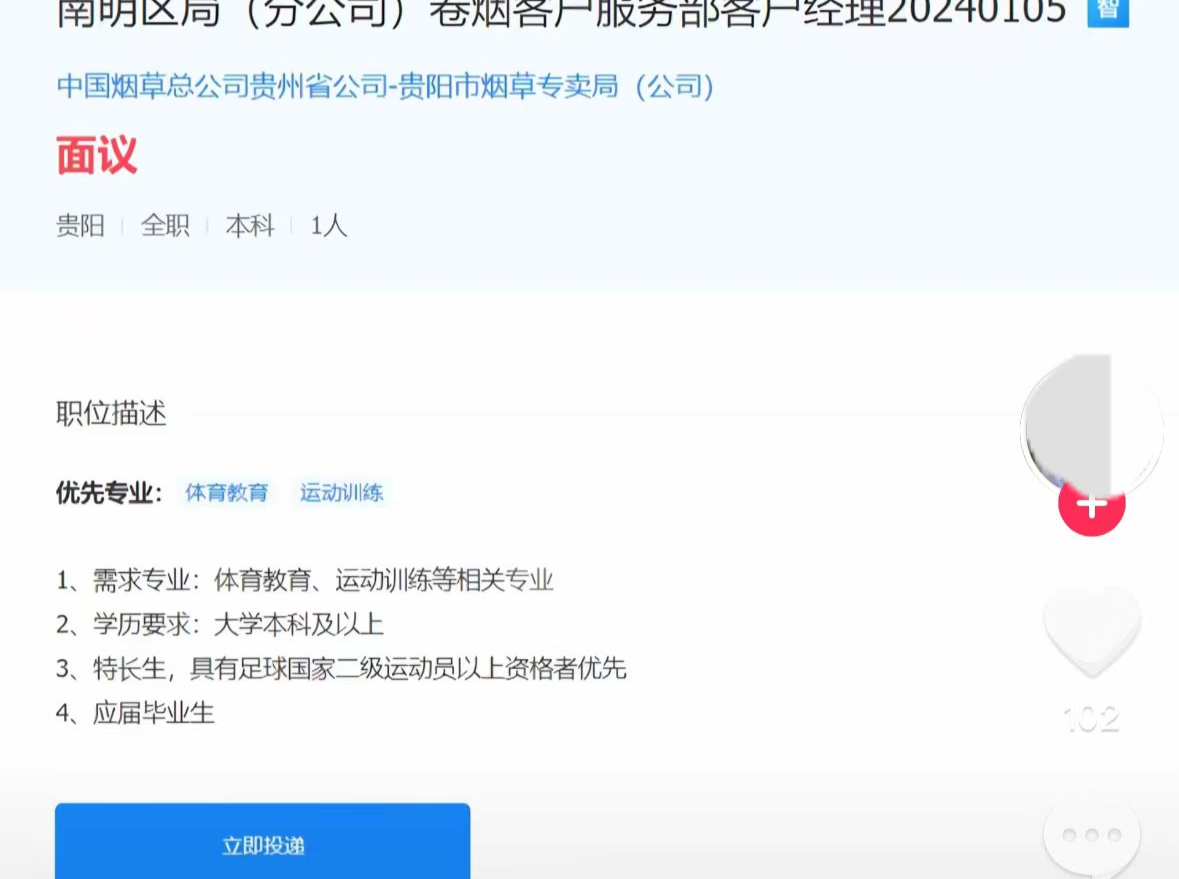Open the uploader's round avatar

coord(1091,426)
